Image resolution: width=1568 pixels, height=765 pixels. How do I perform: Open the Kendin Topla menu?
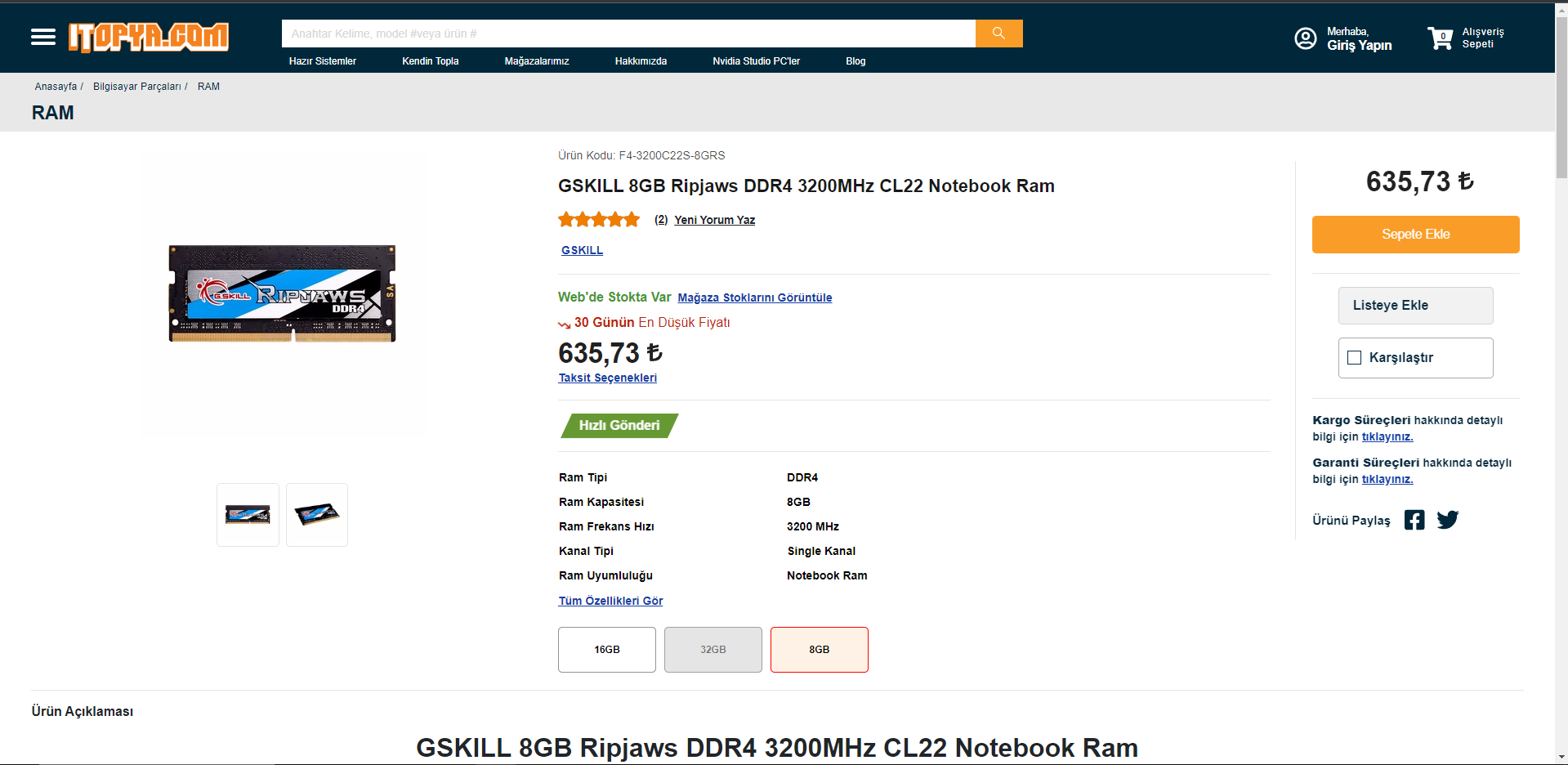point(431,61)
